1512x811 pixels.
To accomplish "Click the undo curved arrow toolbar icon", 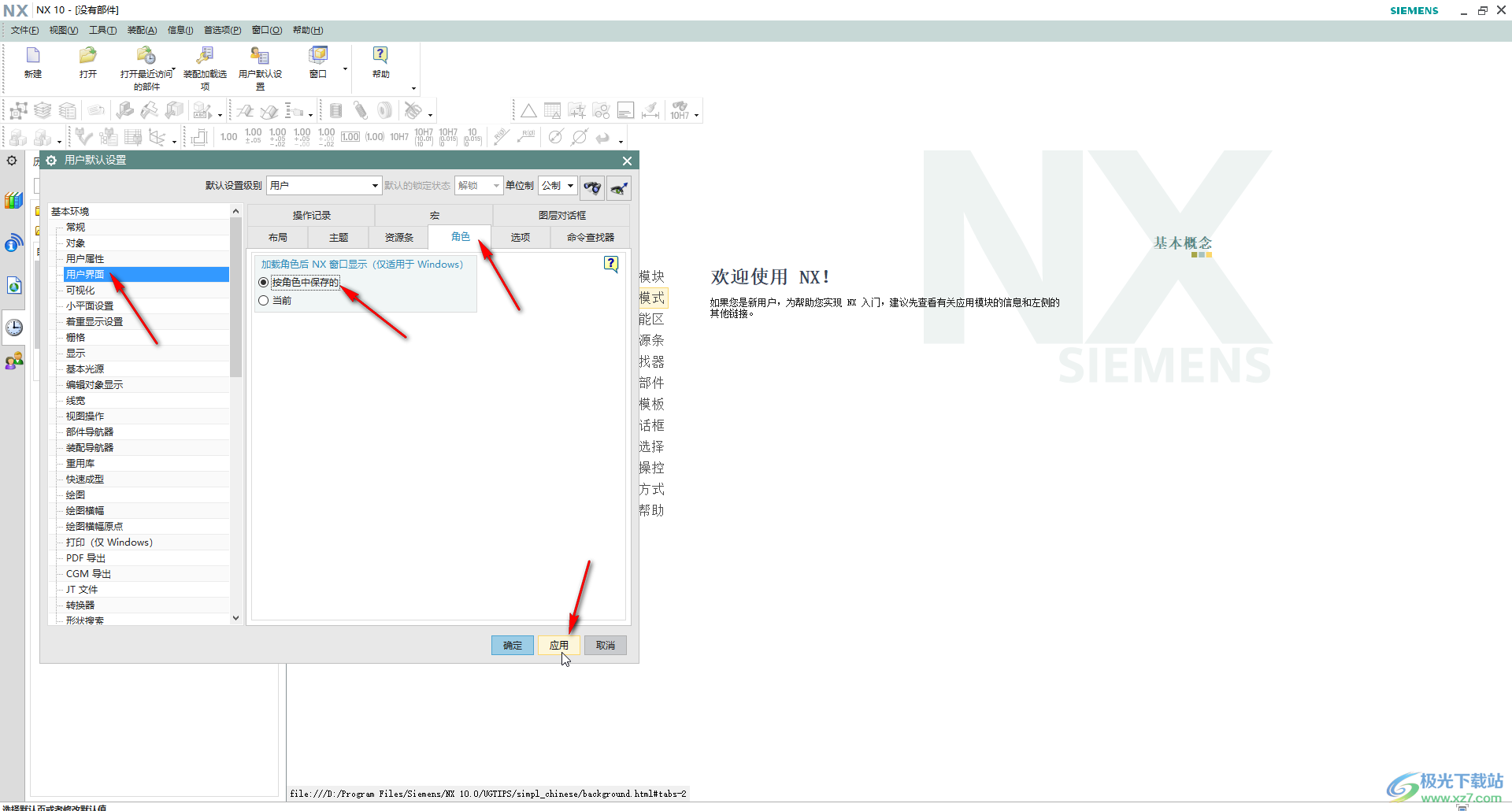I will point(603,137).
